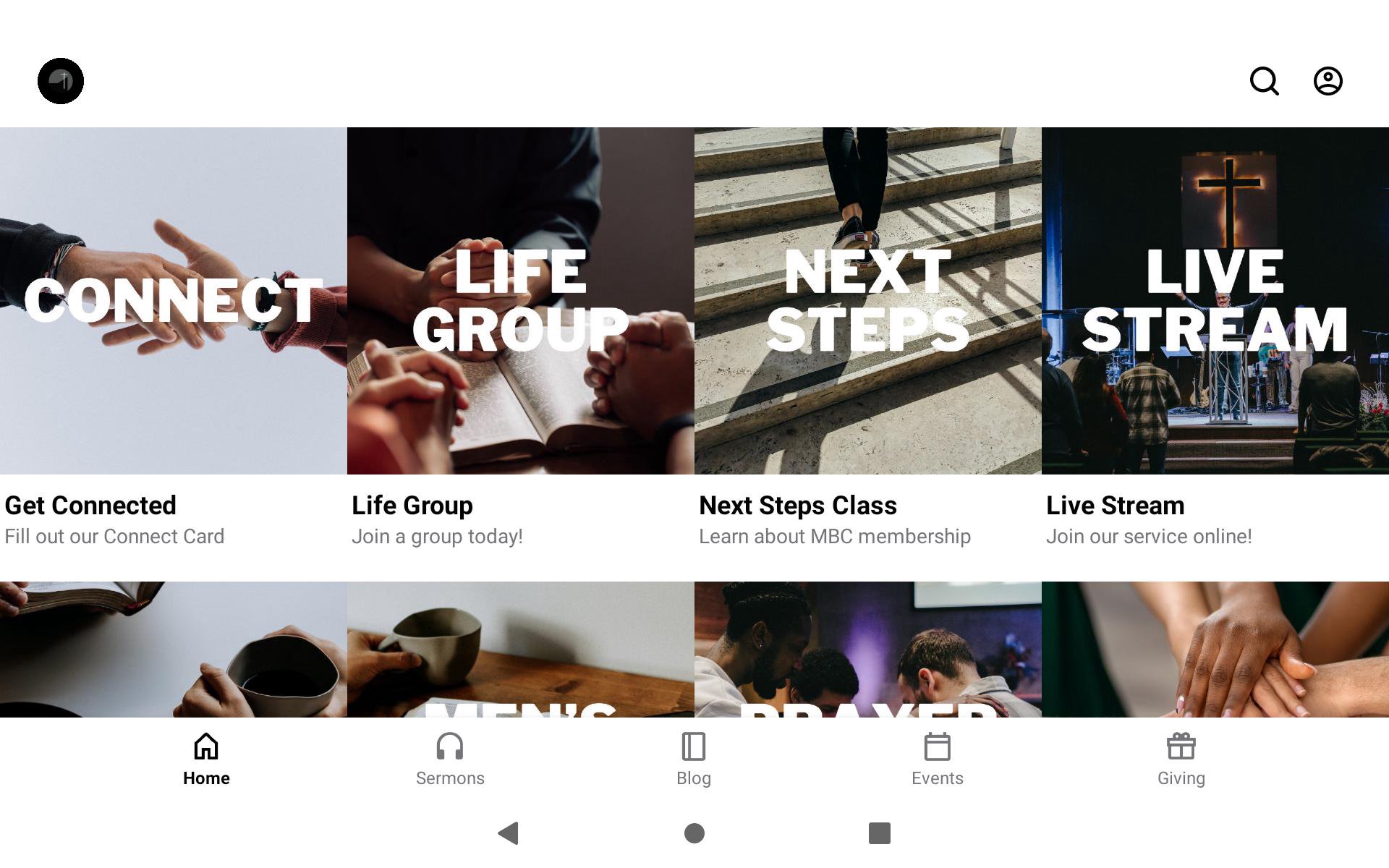This screenshot has width=1389, height=868.
Task: Open the CONNECT handshake tile
Action: 174,301
